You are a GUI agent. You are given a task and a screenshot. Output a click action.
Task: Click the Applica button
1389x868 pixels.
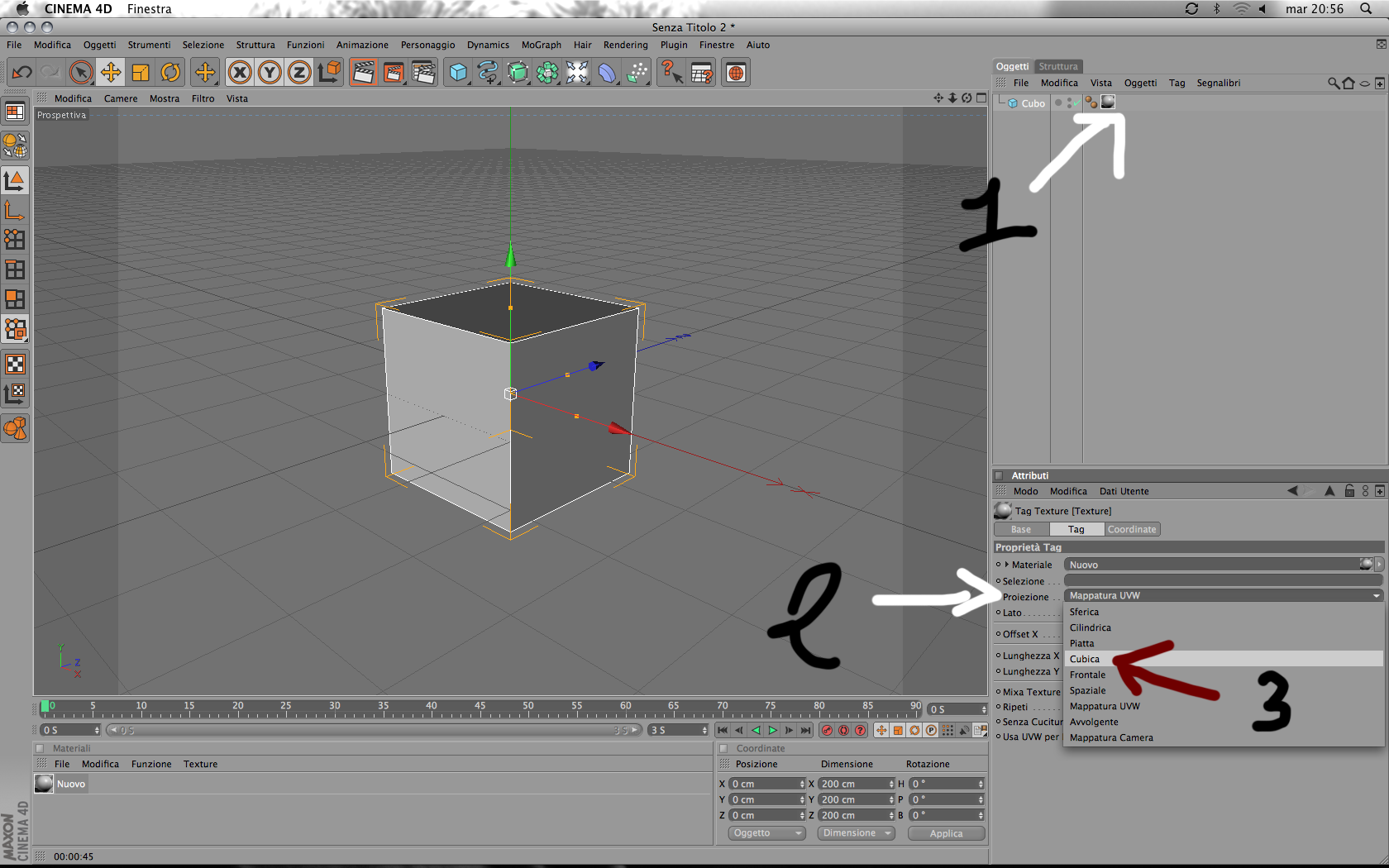pos(946,833)
